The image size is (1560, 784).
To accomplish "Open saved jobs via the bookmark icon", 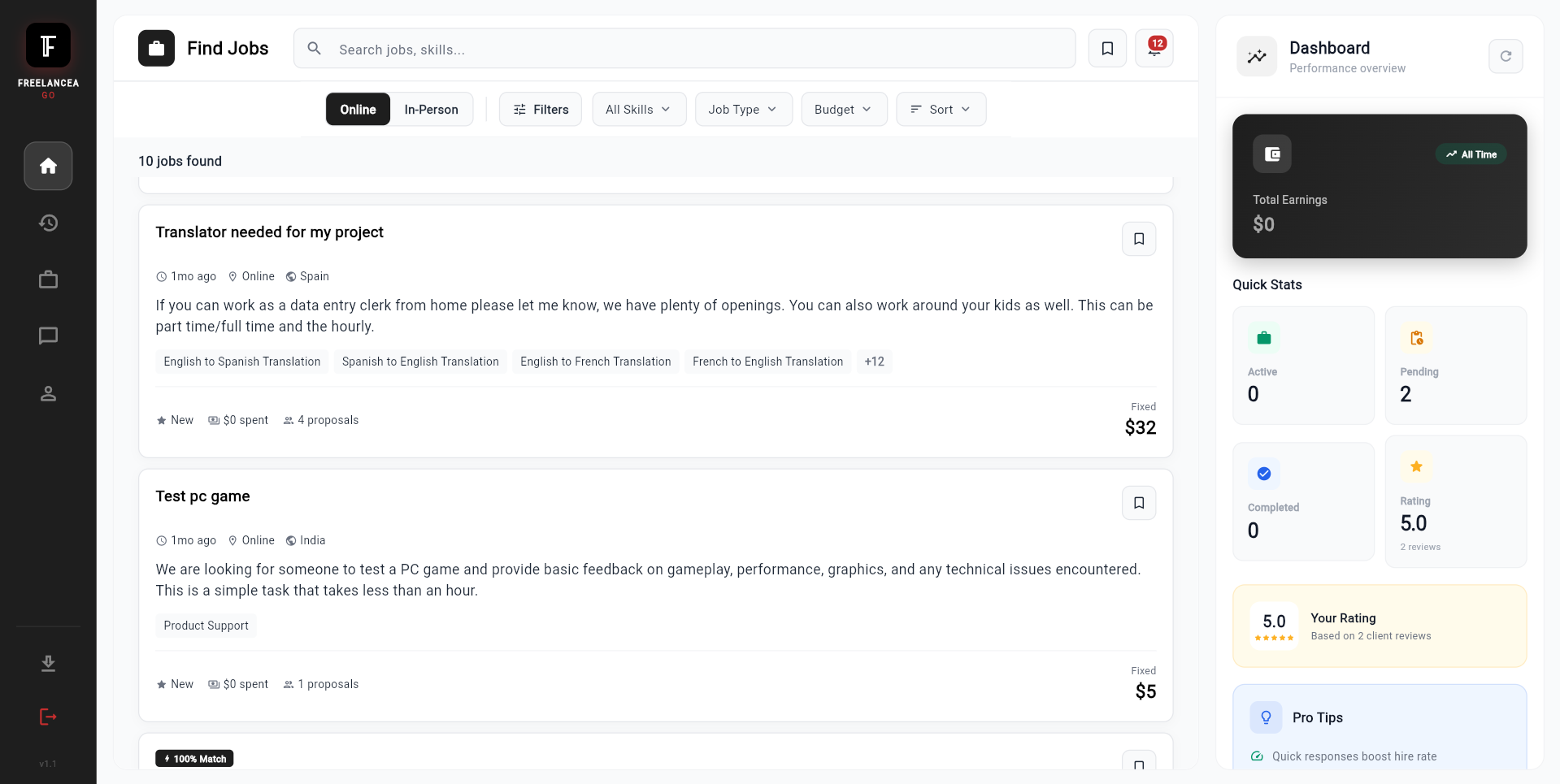I will click(x=1107, y=48).
